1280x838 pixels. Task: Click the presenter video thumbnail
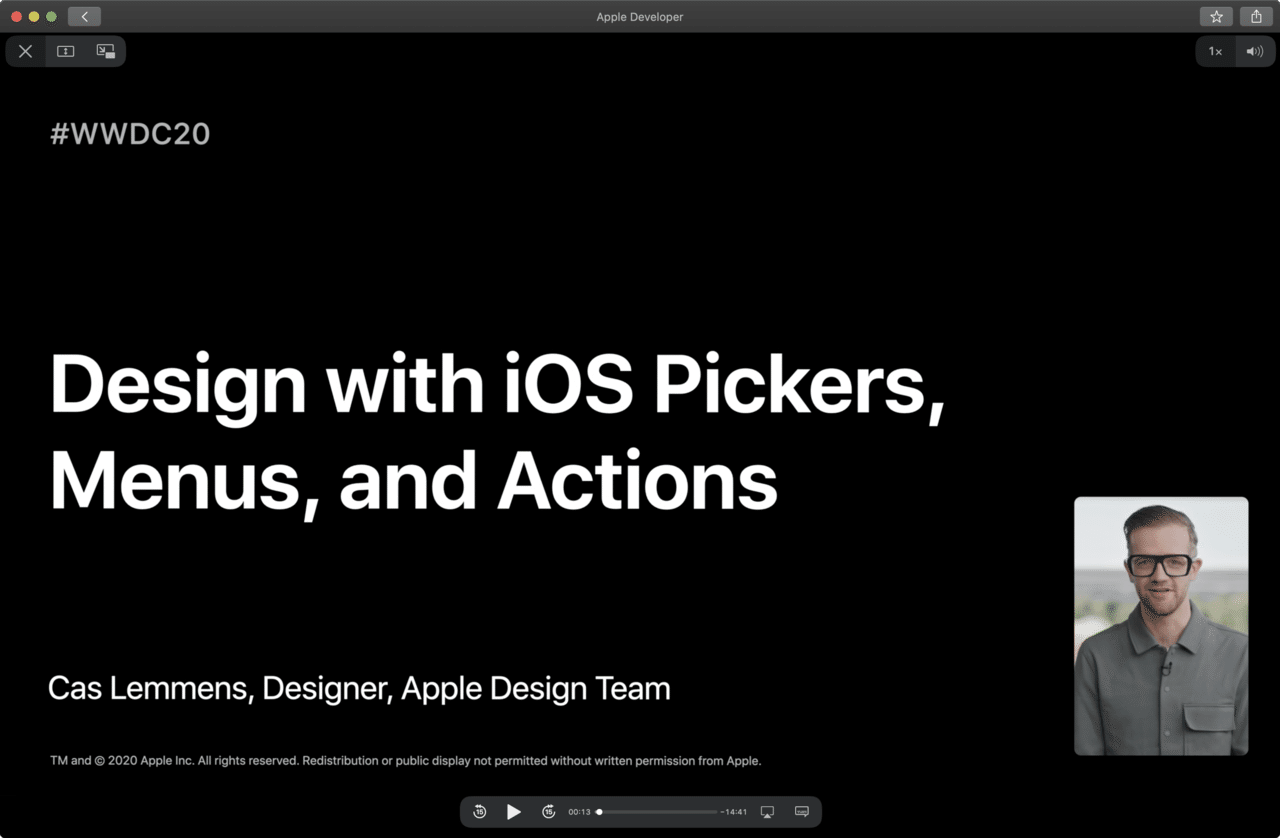tap(1161, 626)
